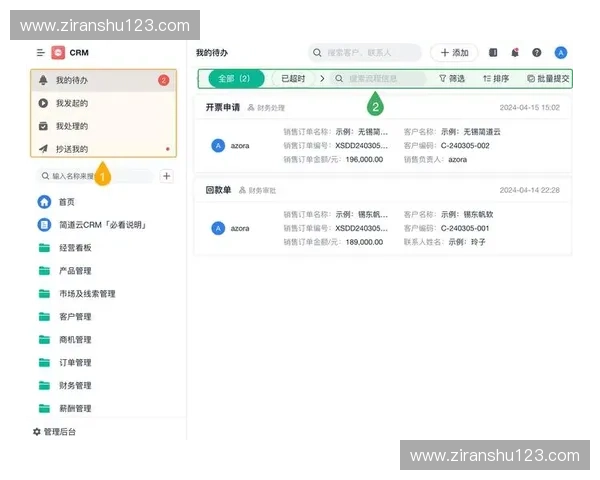Click the 我的待办 page title
600x480 pixels.
pos(212,53)
